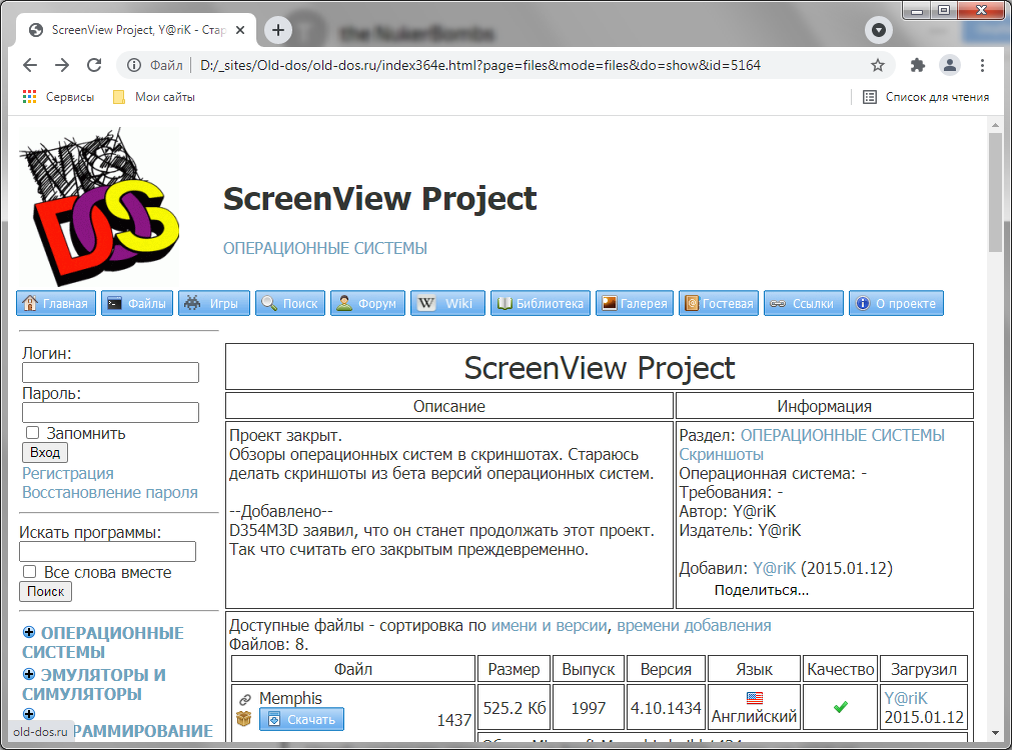Open Форум navigation button
This screenshot has height=750, width=1012.
pyautogui.click(x=368, y=303)
